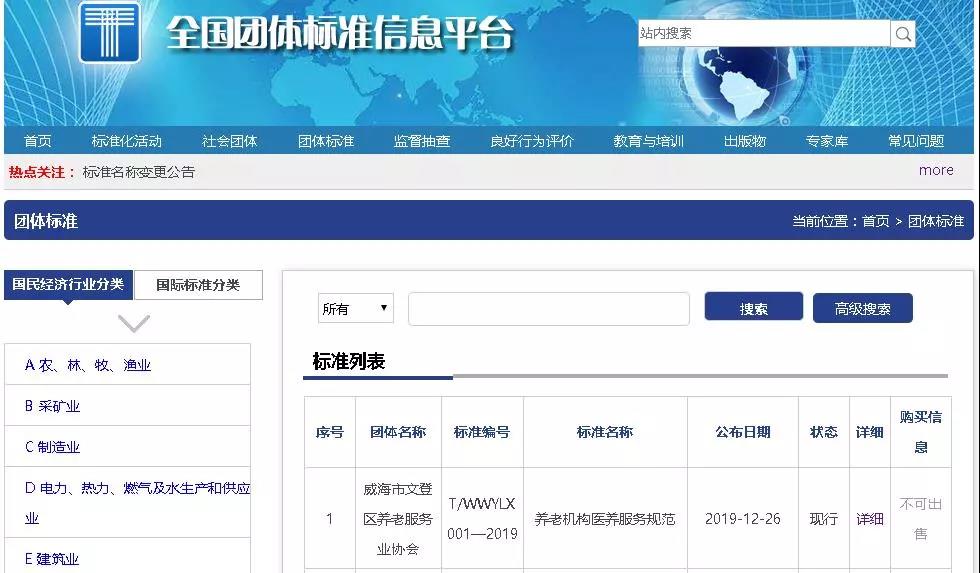Viewport: 980px width, 573px height.
Task: Open 详细 link for row 1
Action: [x=869, y=519]
